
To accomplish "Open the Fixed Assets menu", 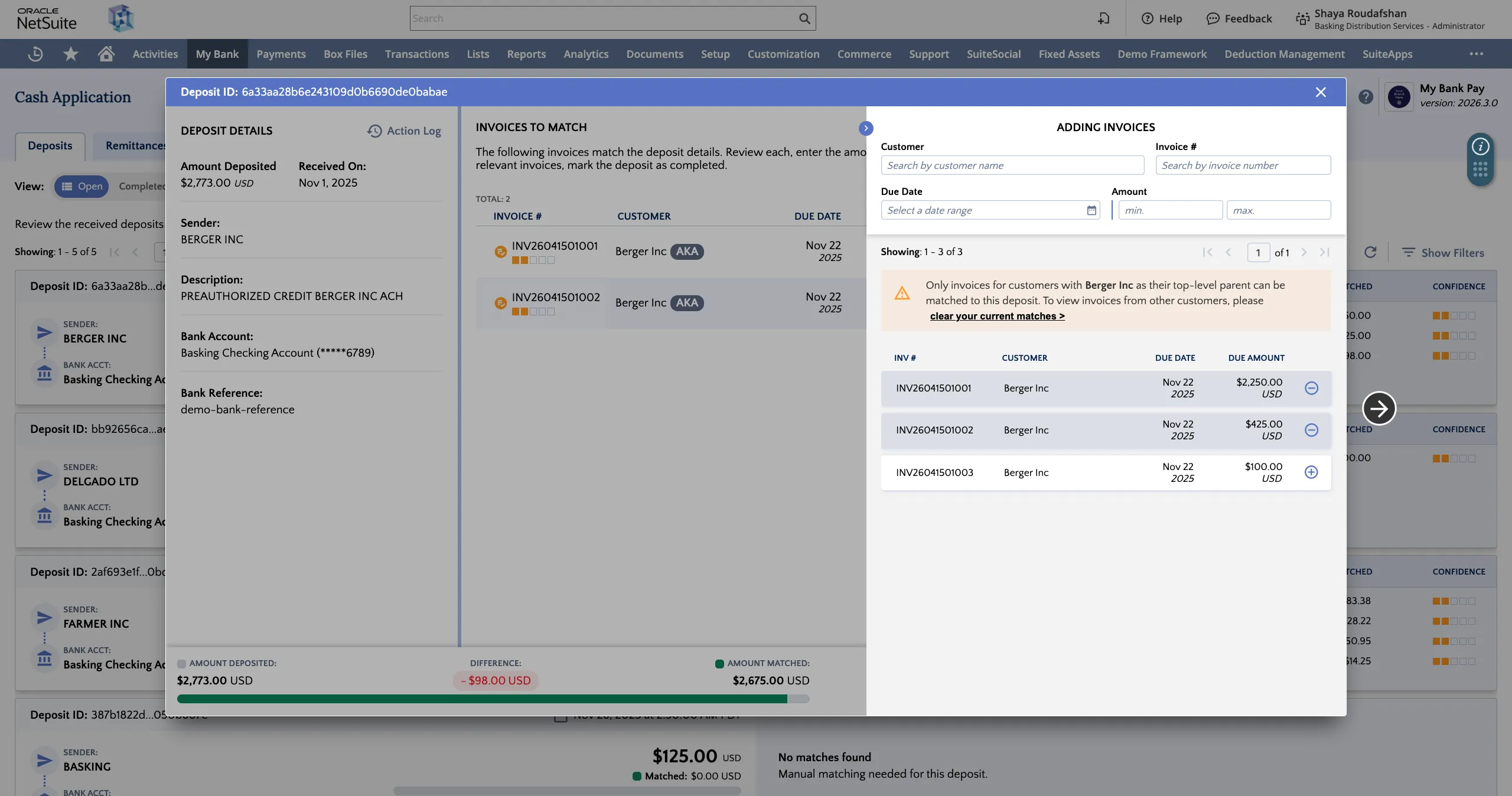I will tap(1069, 54).
